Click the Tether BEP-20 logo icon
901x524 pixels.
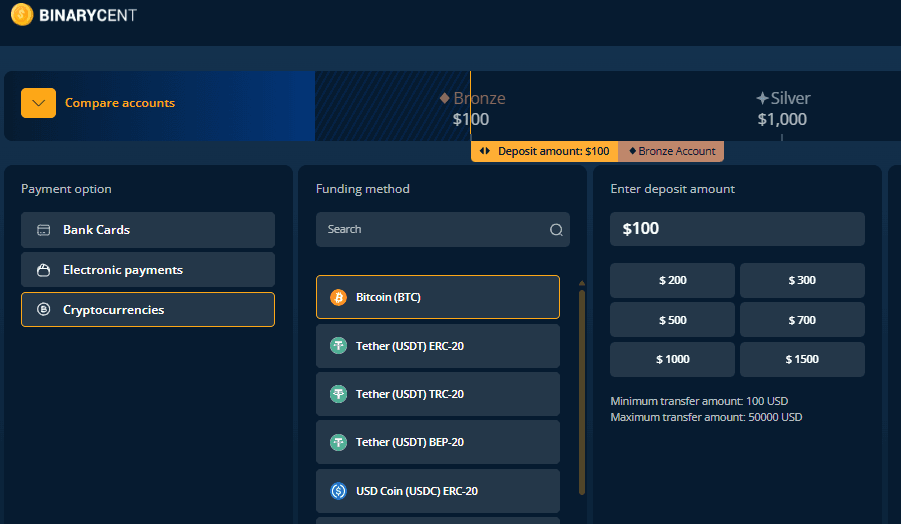point(338,442)
